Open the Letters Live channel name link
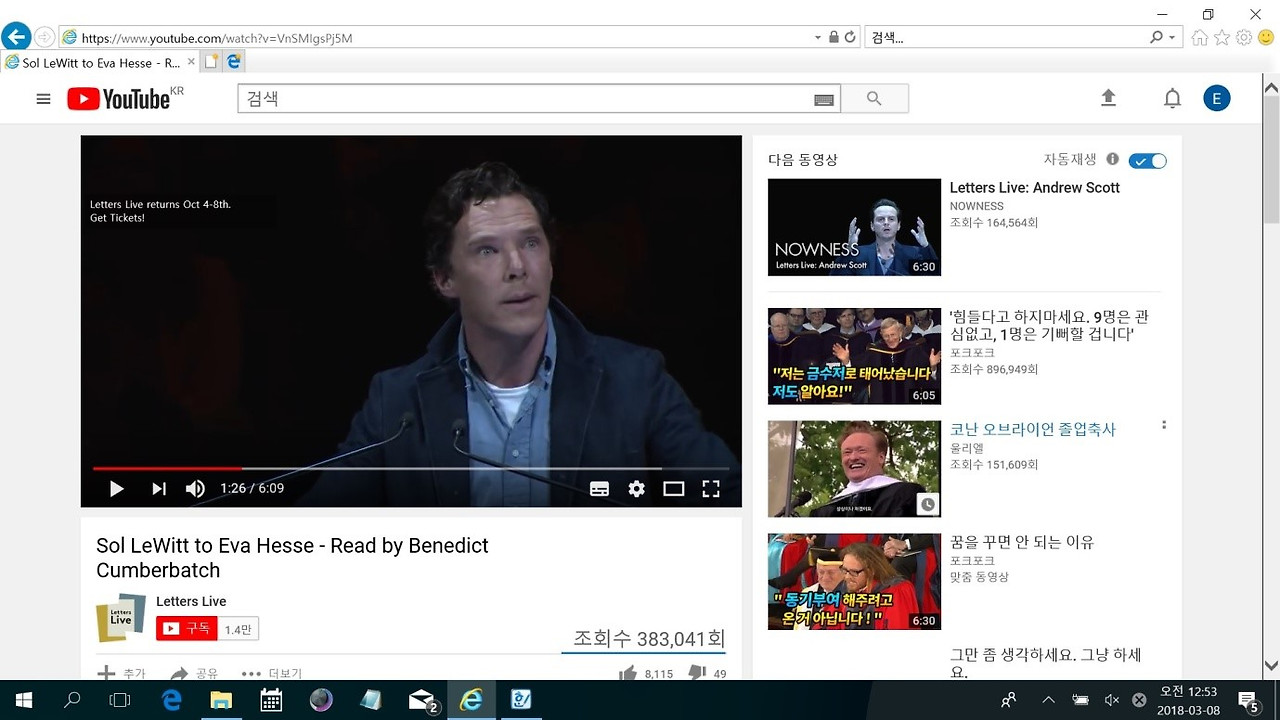The height and width of the screenshot is (720, 1280). pyautogui.click(x=191, y=601)
